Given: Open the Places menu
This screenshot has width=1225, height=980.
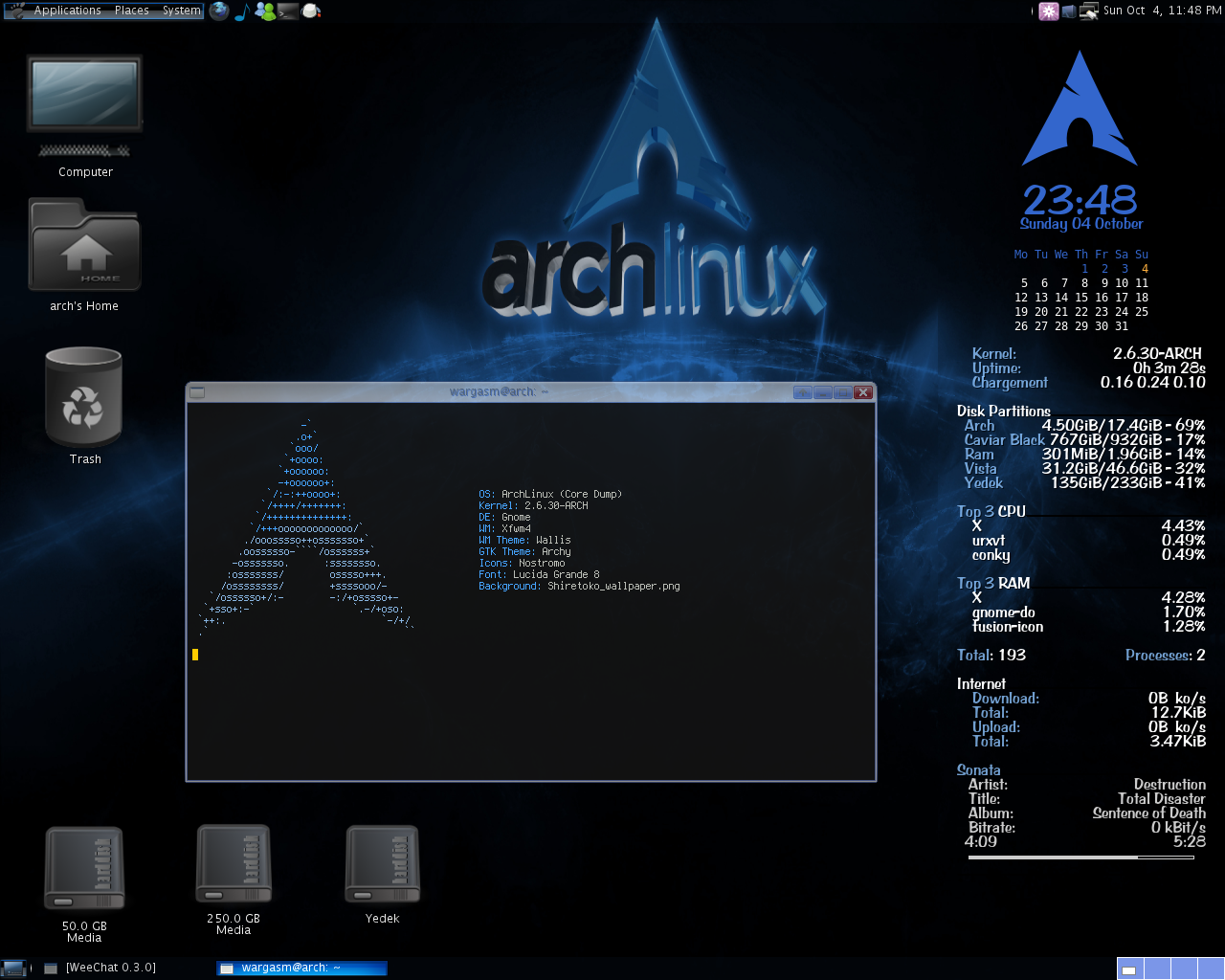Looking at the screenshot, I should 132,11.
